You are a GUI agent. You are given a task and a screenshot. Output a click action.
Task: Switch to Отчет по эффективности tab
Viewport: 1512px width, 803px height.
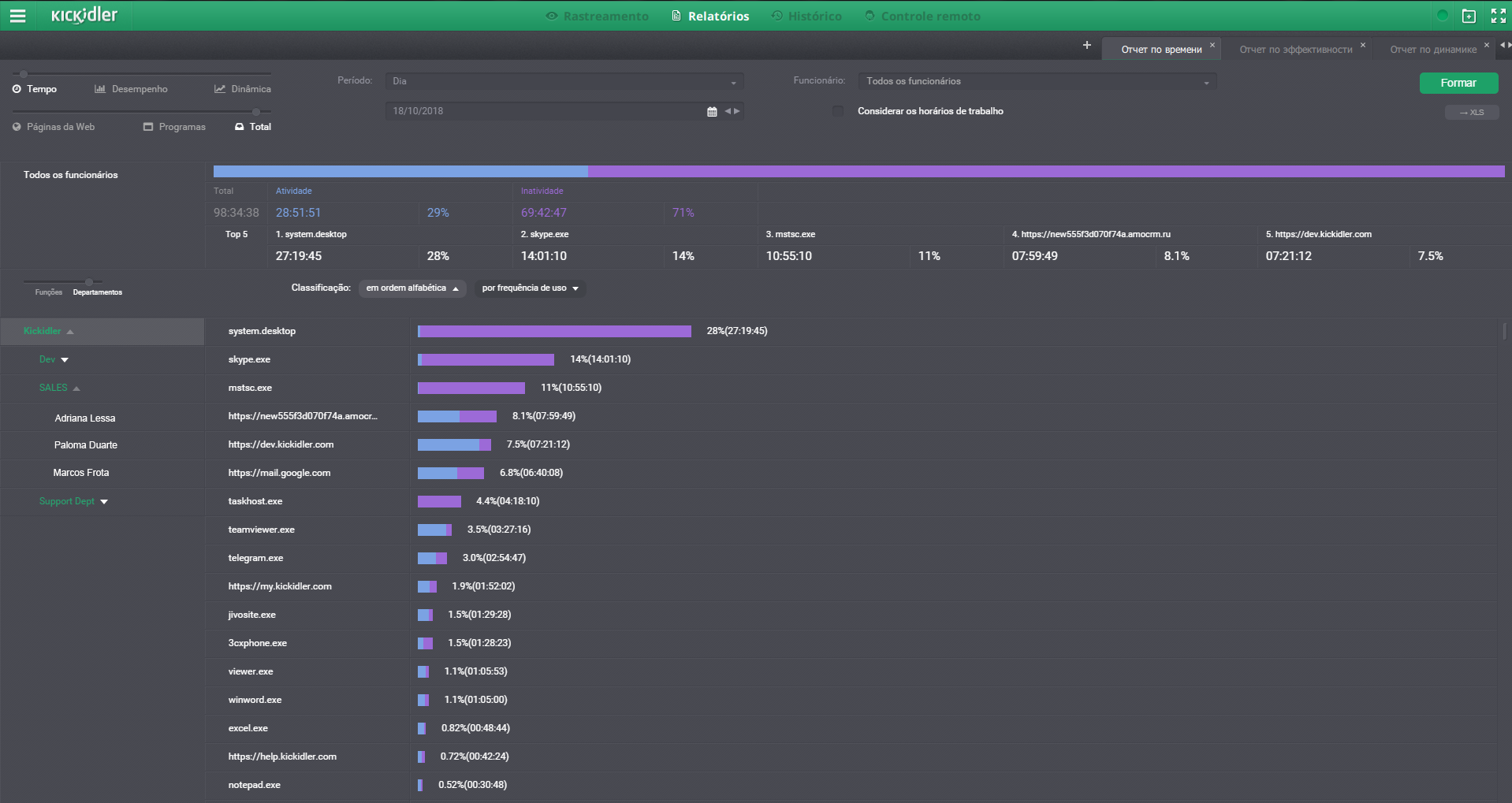click(1296, 50)
